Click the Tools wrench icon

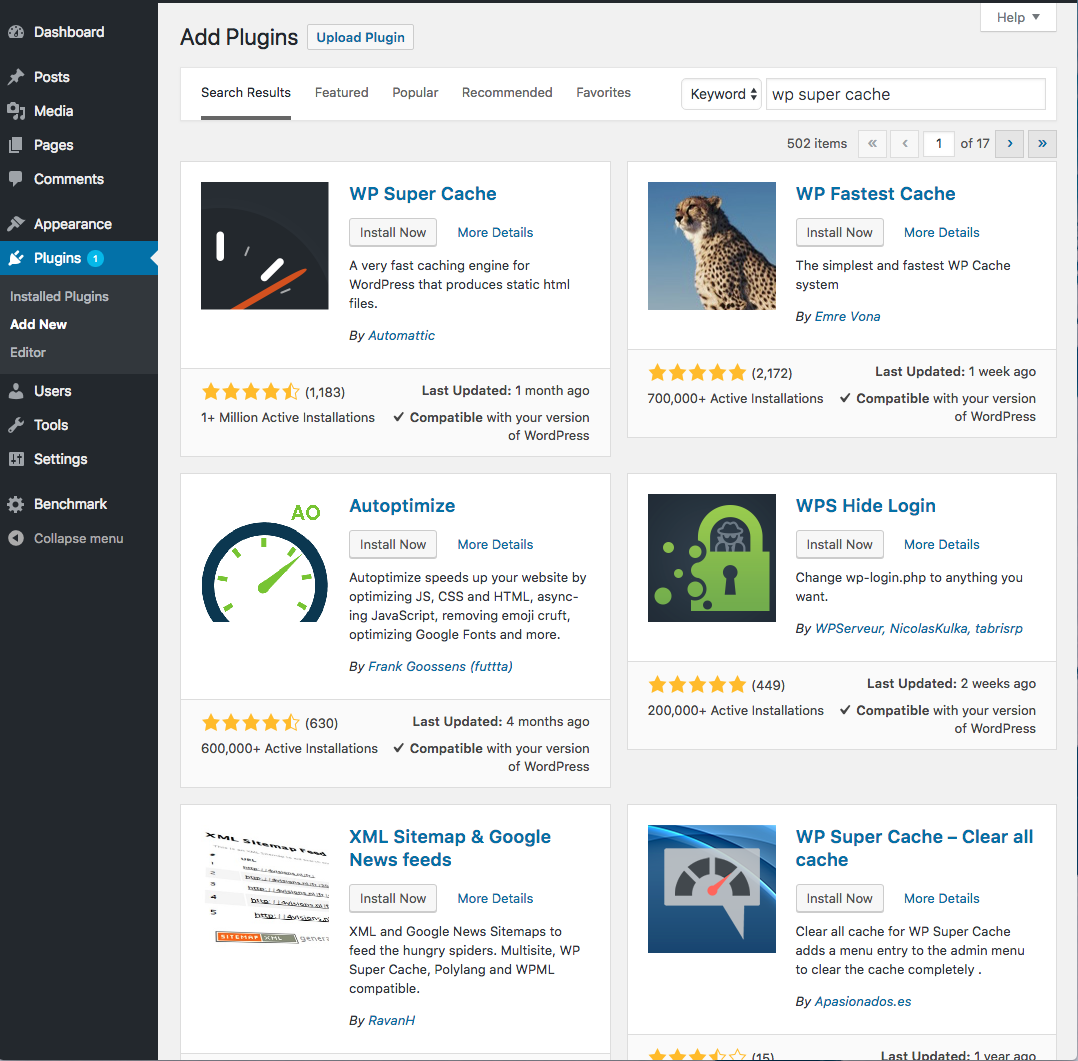coord(16,425)
